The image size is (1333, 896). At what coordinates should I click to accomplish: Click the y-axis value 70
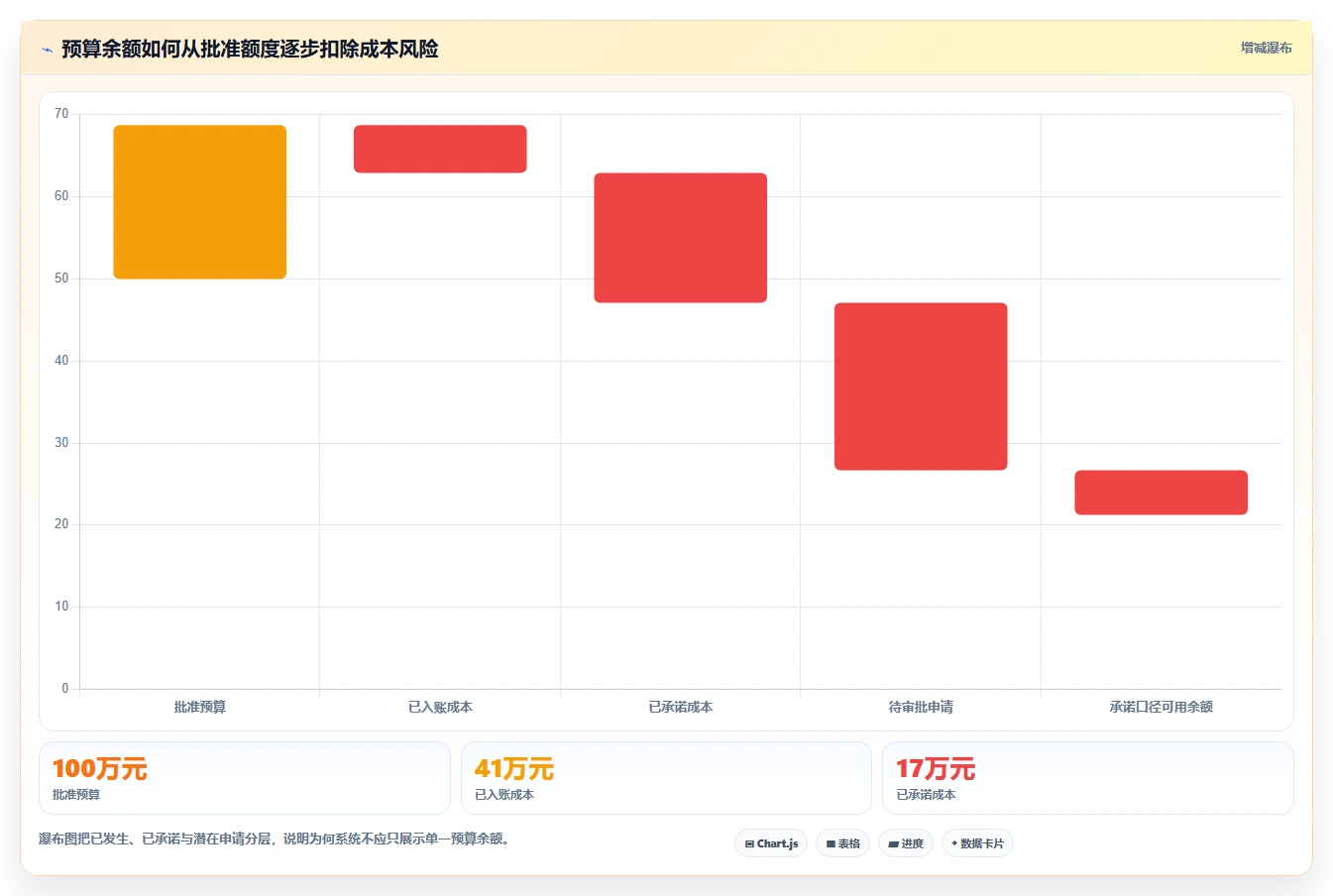coord(61,114)
